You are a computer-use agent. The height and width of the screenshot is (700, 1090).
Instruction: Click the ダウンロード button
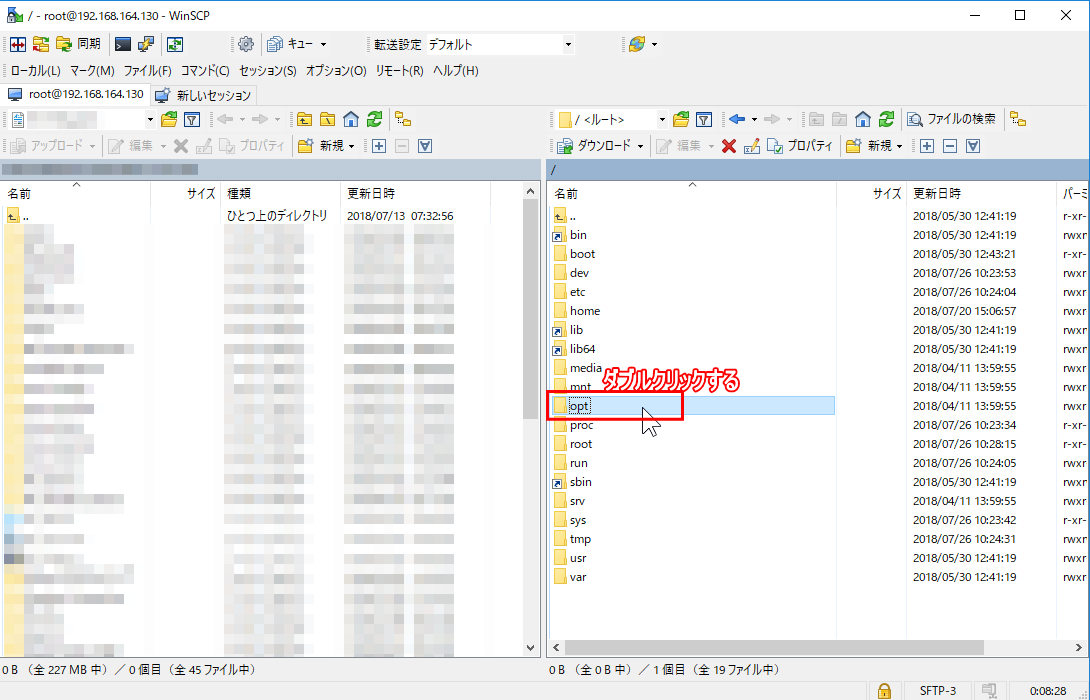click(594, 146)
